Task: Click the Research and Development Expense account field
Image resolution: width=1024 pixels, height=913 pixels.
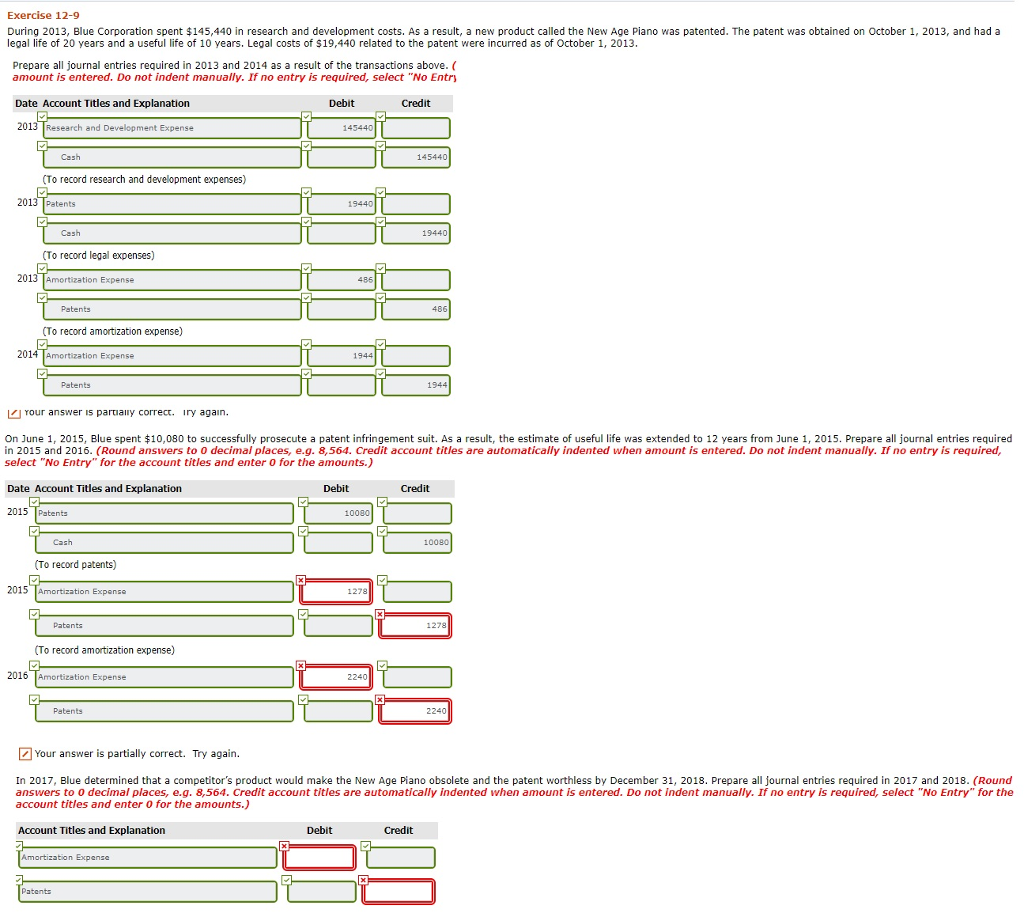Action: (x=172, y=128)
